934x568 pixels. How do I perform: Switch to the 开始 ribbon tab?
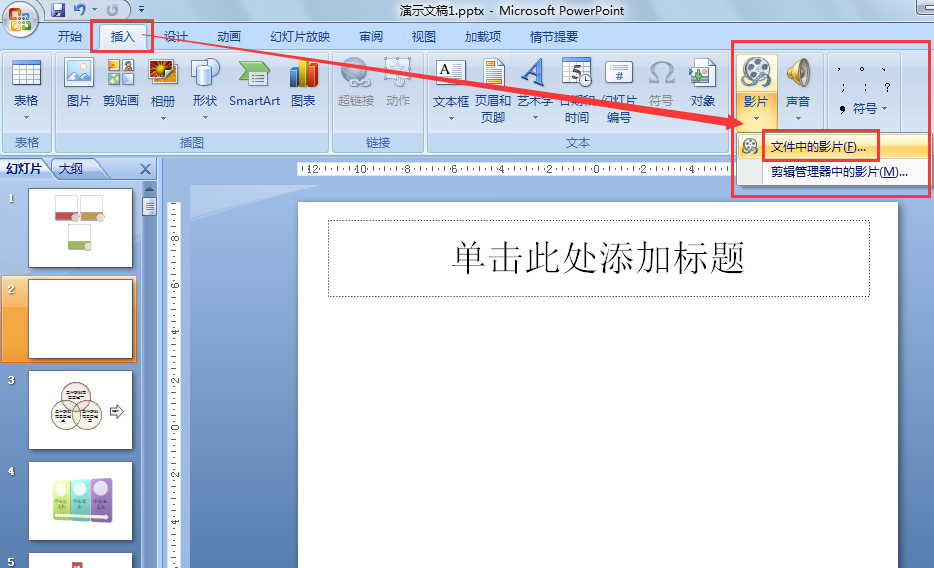70,36
